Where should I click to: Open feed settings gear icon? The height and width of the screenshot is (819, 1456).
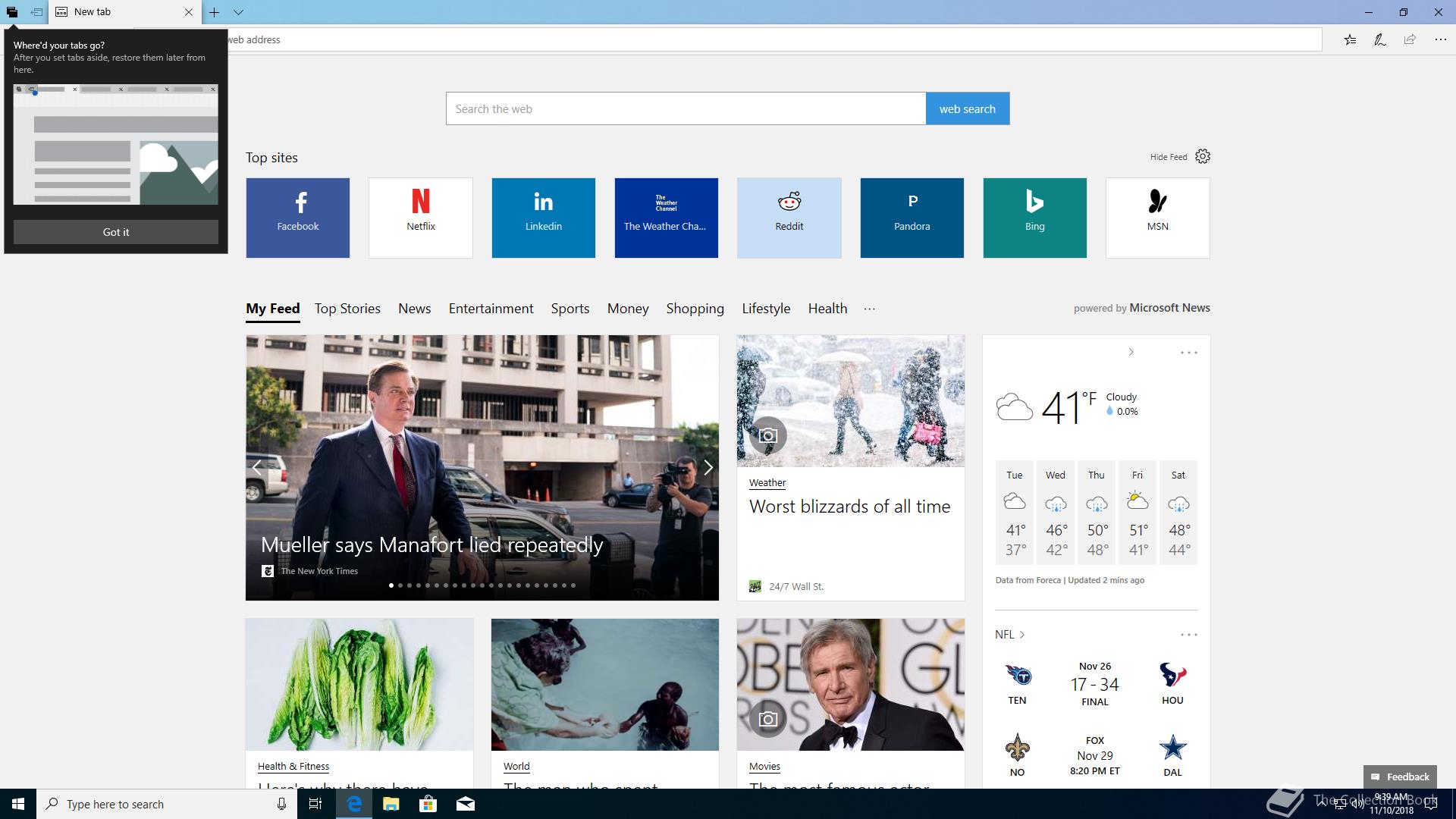[x=1203, y=156]
